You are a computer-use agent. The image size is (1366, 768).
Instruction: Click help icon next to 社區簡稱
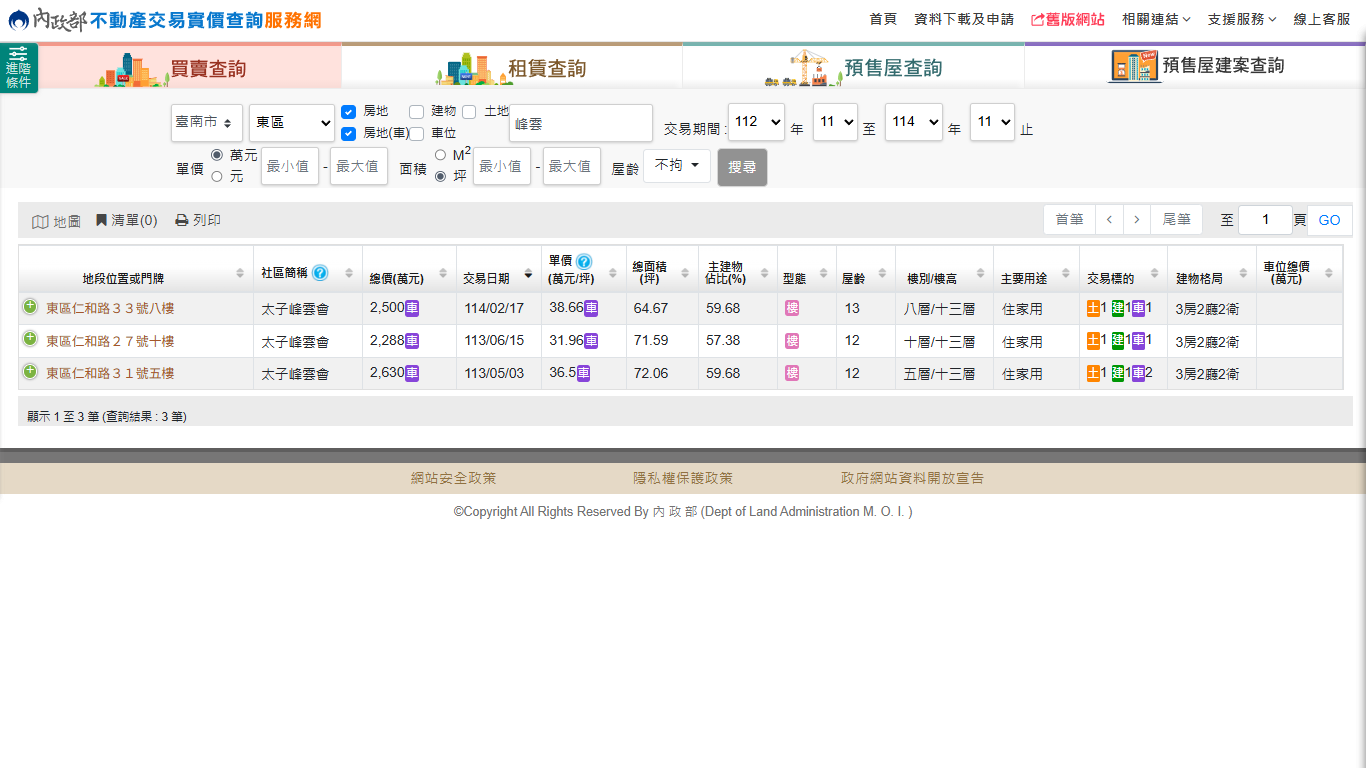[320, 272]
